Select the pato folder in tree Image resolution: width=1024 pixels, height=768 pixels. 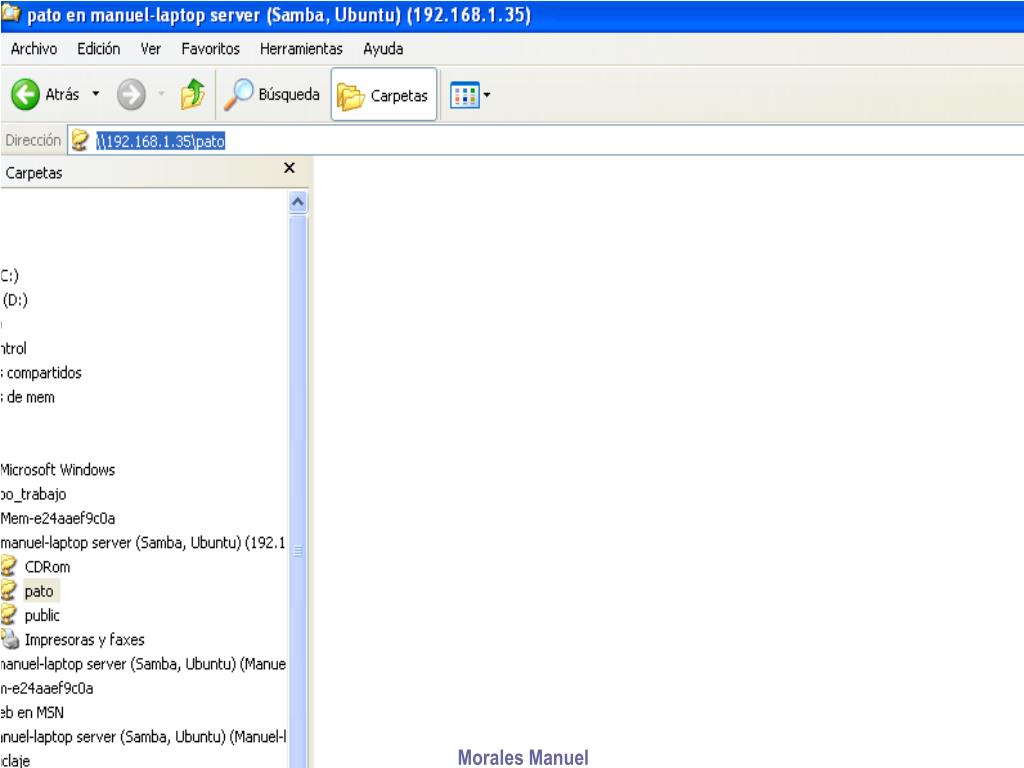tap(39, 591)
